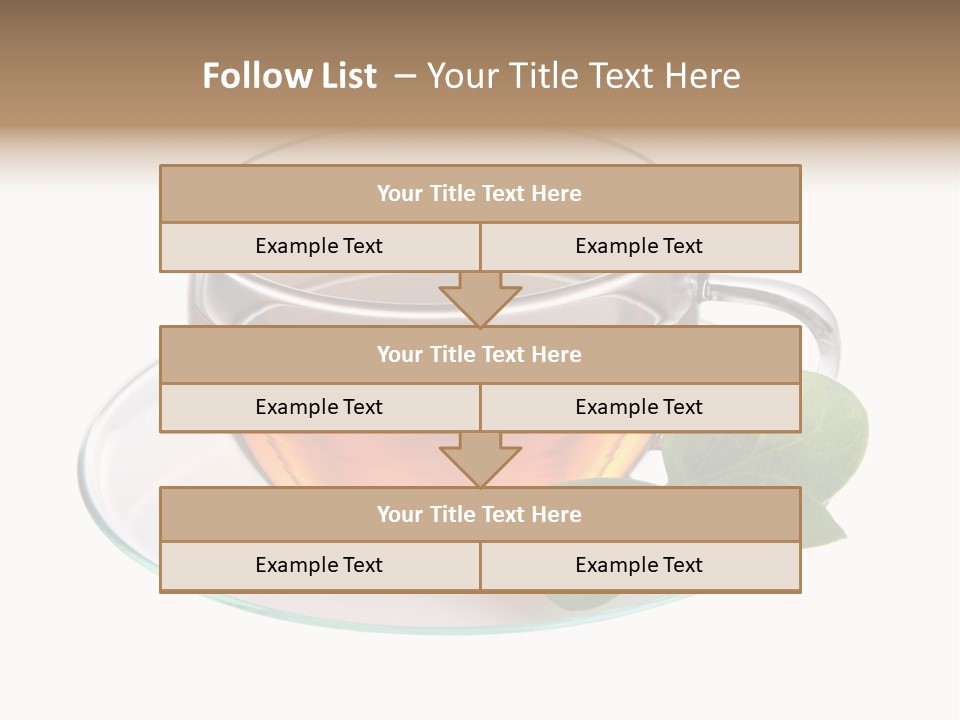Select the second block's title header bar
The width and height of the screenshot is (960, 720).
click(x=480, y=355)
